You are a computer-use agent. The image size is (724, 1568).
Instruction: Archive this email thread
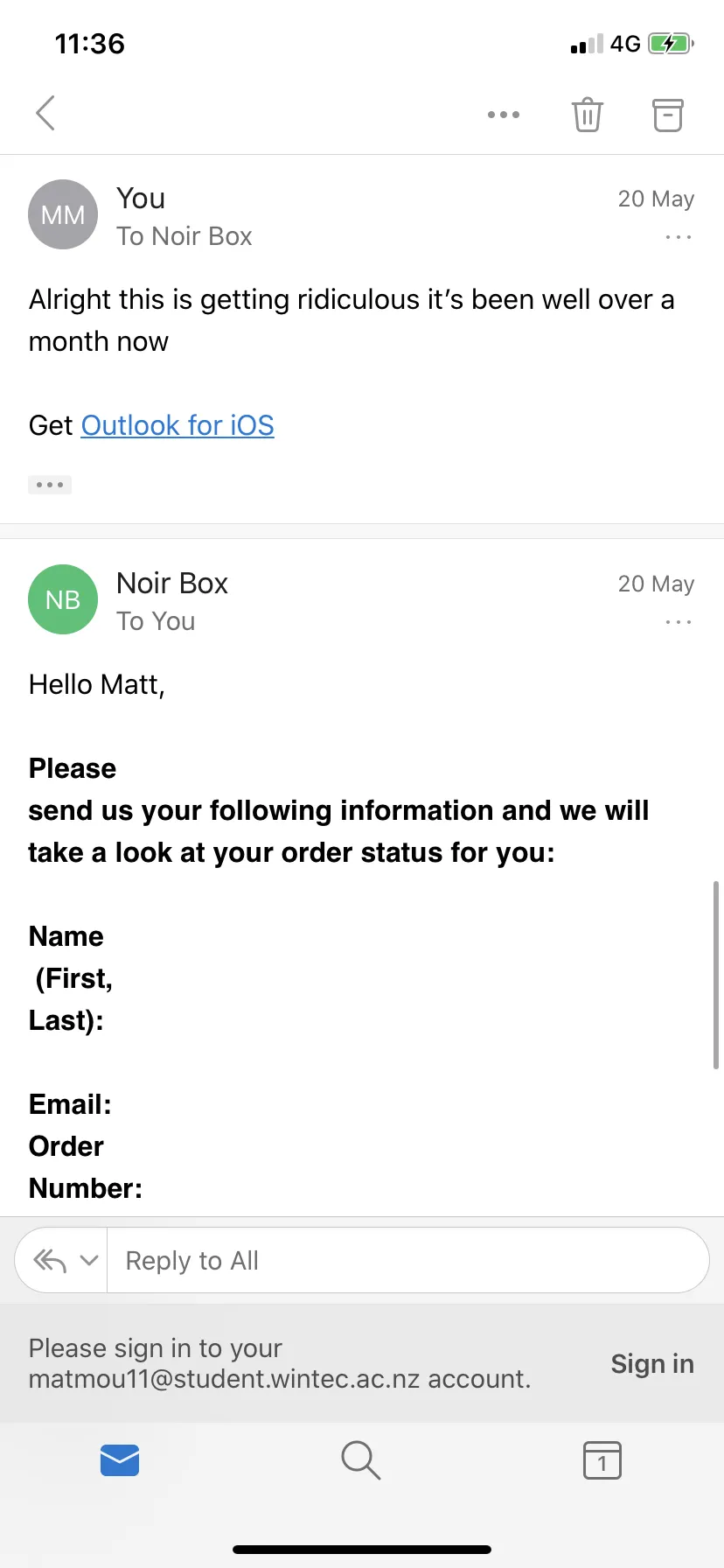tap(668, 115)
